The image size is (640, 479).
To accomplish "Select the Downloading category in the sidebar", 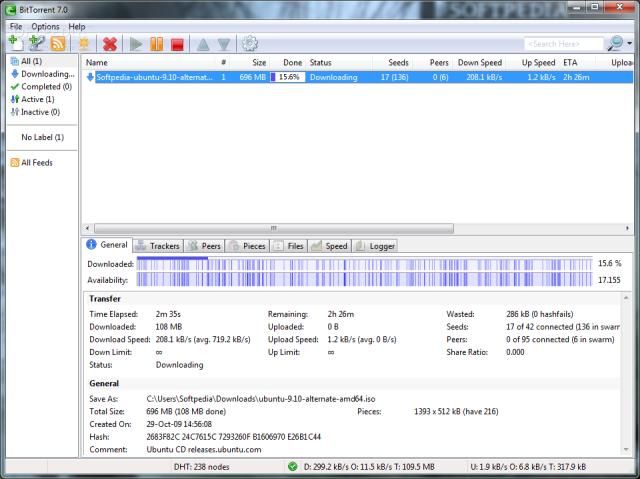I will (x=47, y=74).
